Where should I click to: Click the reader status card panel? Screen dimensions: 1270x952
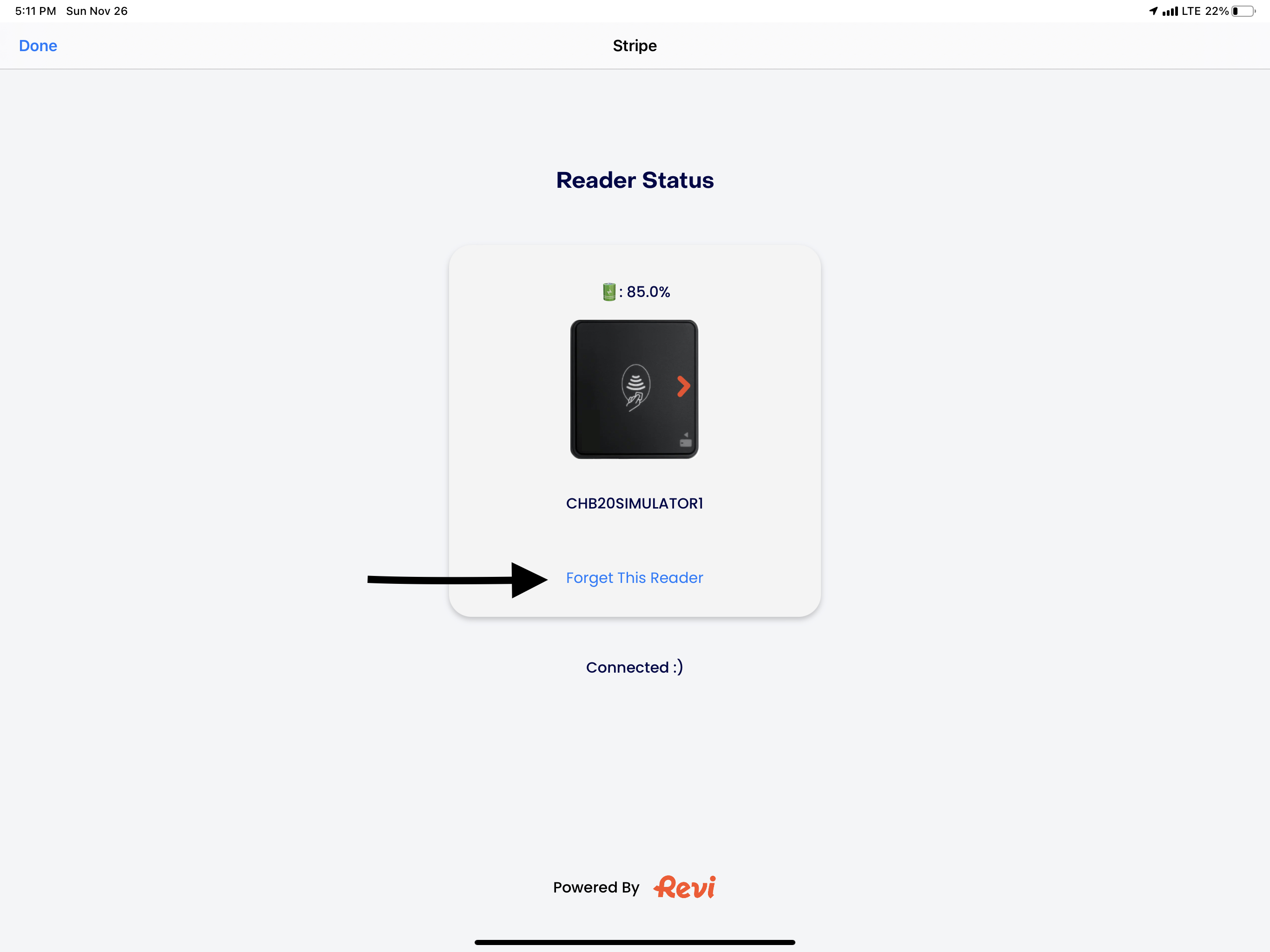635,430
